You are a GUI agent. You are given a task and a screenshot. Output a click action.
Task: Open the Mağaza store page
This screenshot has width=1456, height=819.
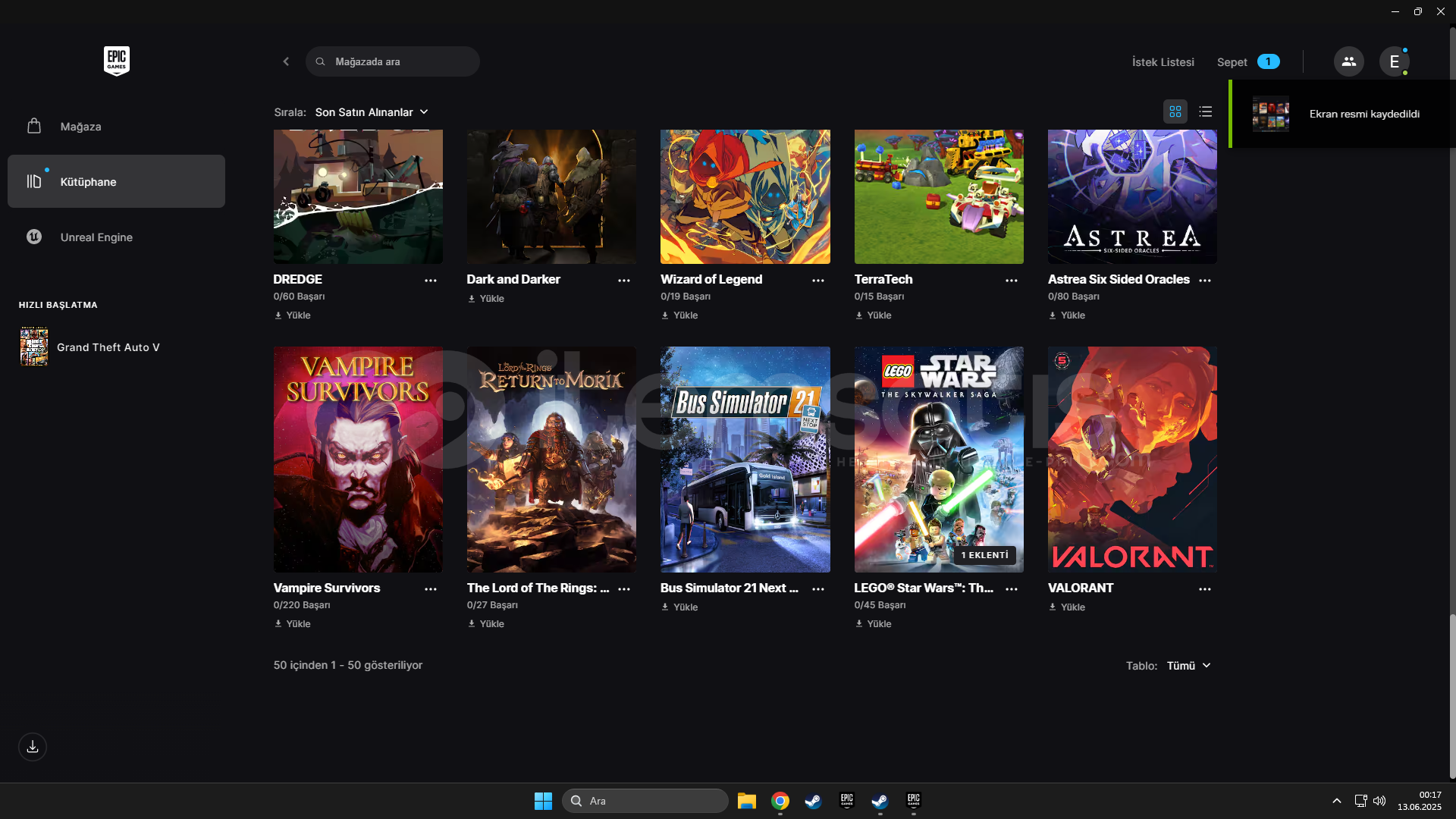tap(116, 127)
